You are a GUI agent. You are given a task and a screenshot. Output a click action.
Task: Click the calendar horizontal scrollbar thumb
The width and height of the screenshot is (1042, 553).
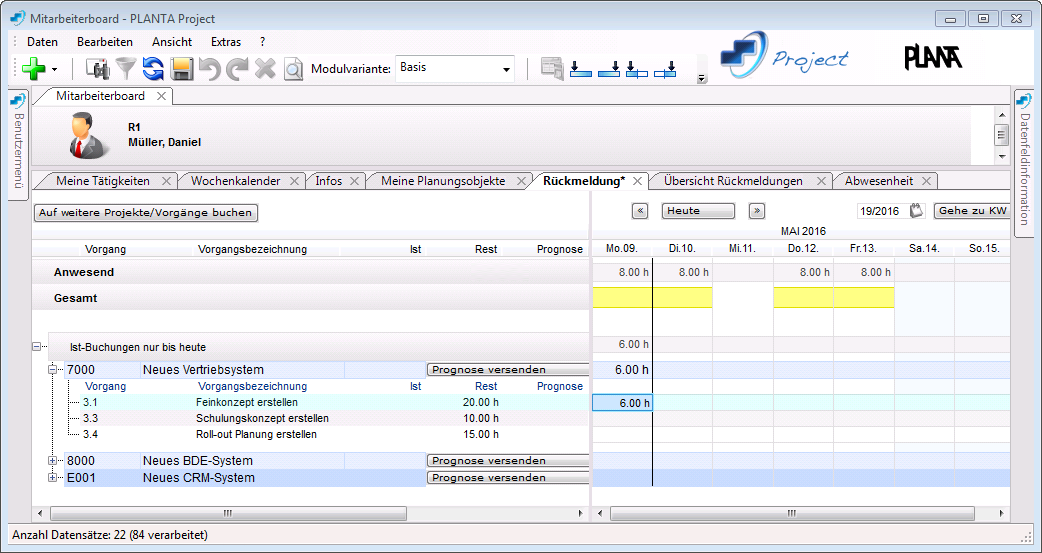point(792,514)
